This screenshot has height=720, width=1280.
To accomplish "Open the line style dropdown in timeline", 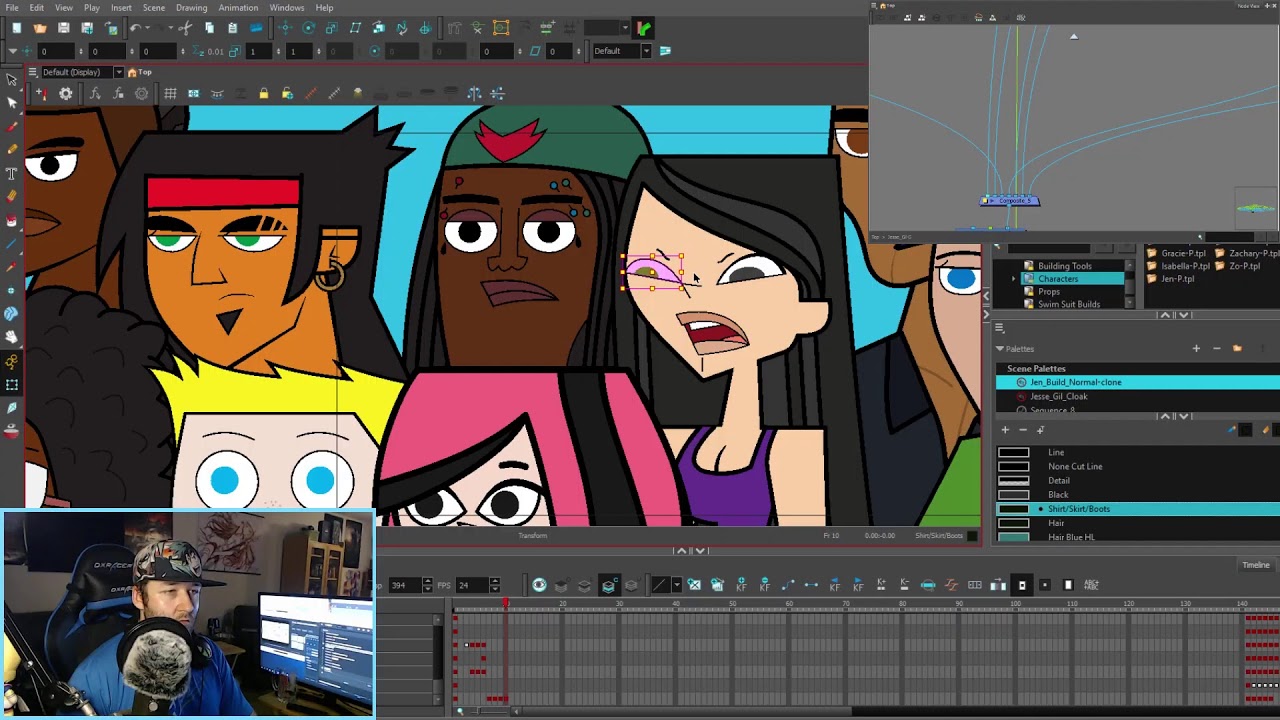I will [x=676, y=585].
